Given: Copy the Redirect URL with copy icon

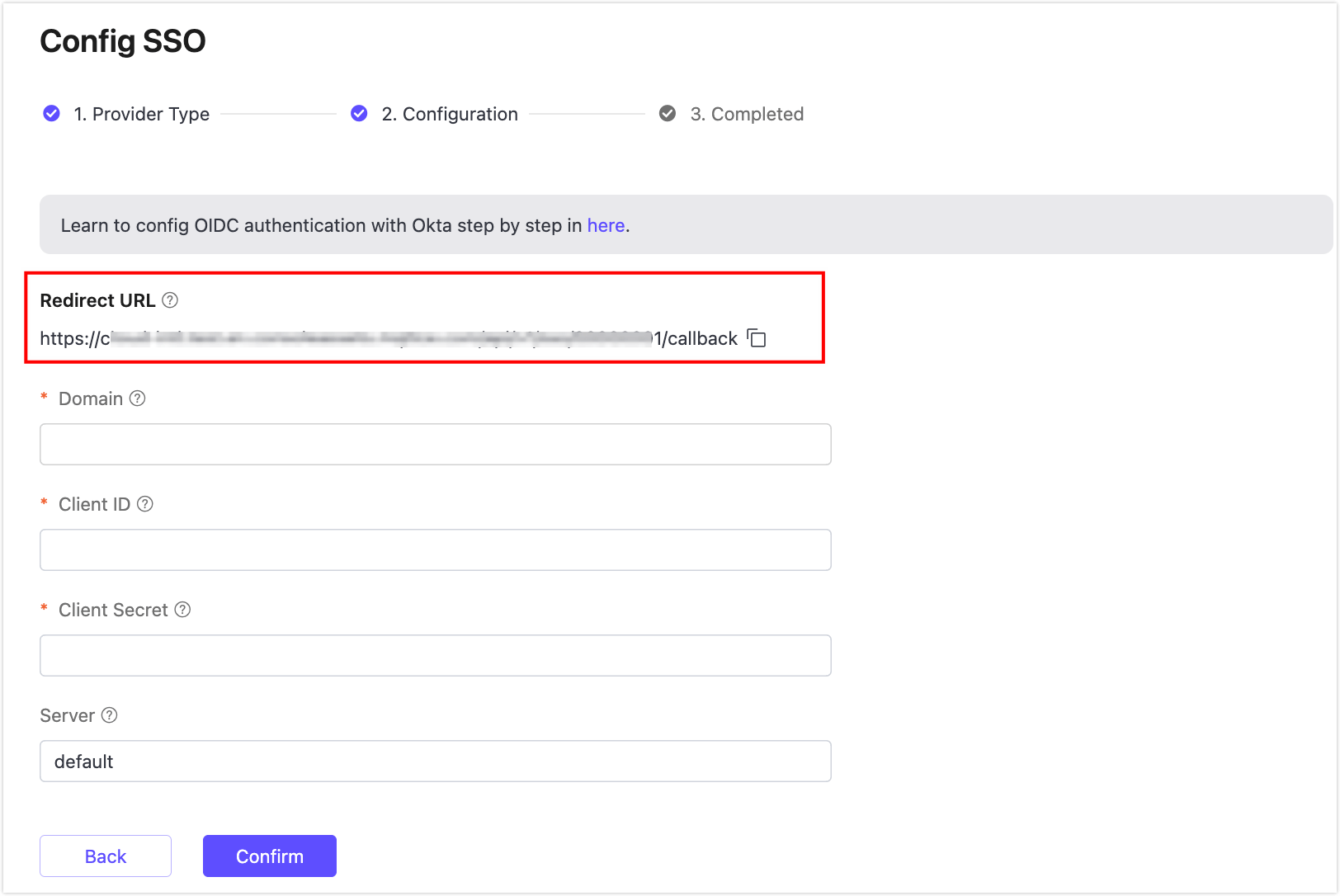Looking at the screenshot, I should 757,338.
